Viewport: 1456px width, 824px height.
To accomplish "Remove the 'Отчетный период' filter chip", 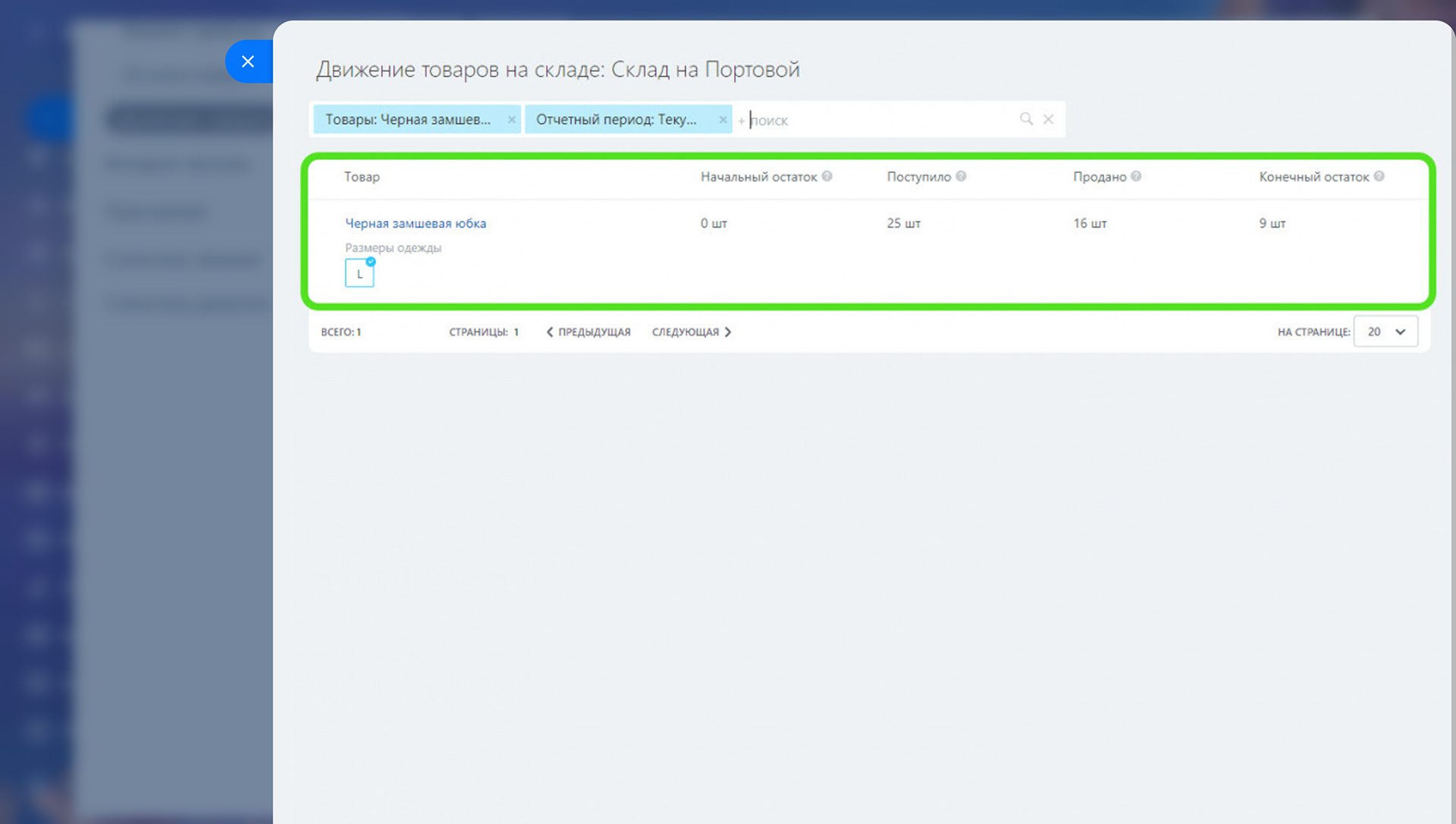I will (x=723, y=120).
